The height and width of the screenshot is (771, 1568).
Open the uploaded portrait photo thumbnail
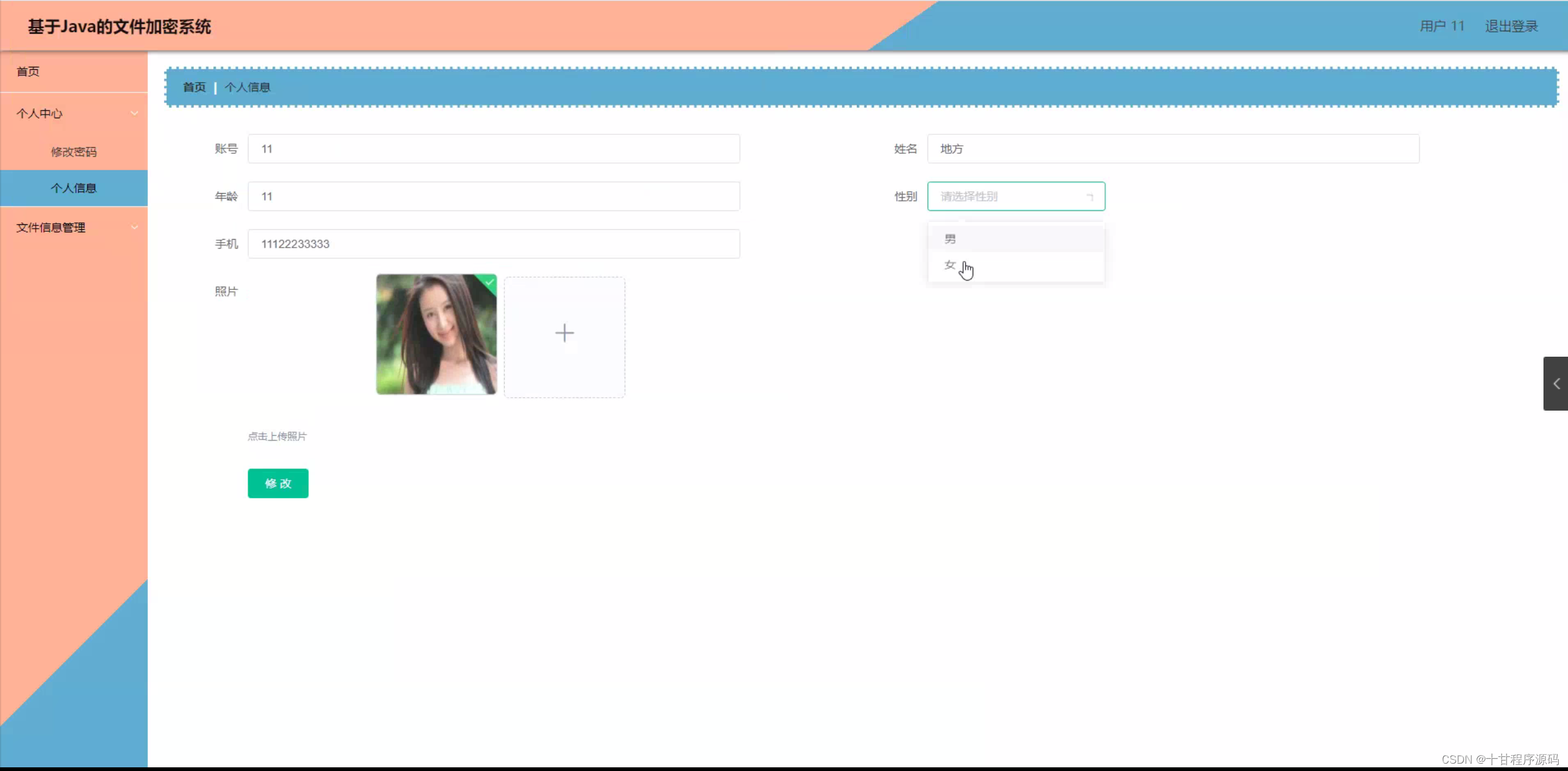point(436,335)
